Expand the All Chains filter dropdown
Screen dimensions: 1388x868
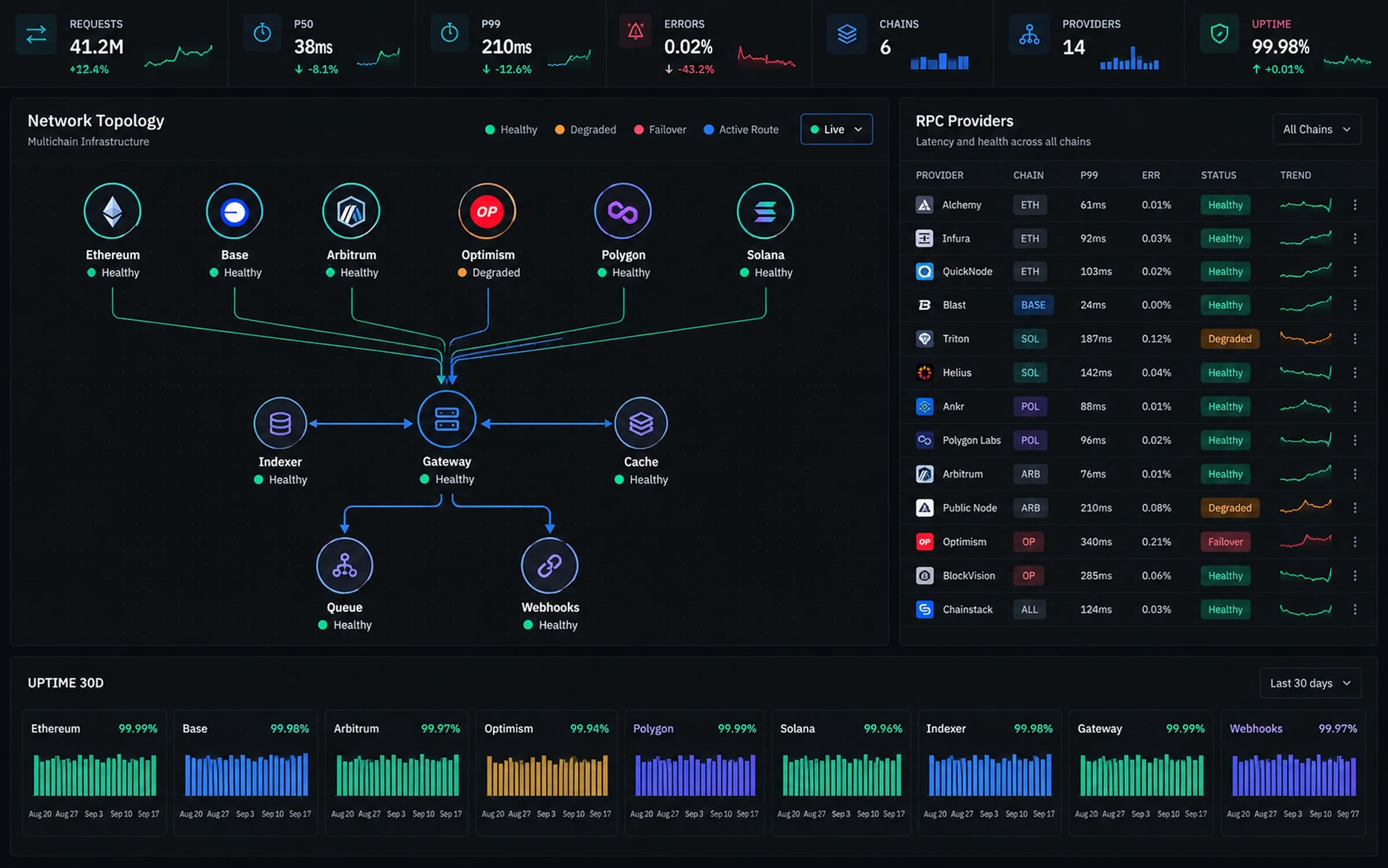tap(1316, 130)
